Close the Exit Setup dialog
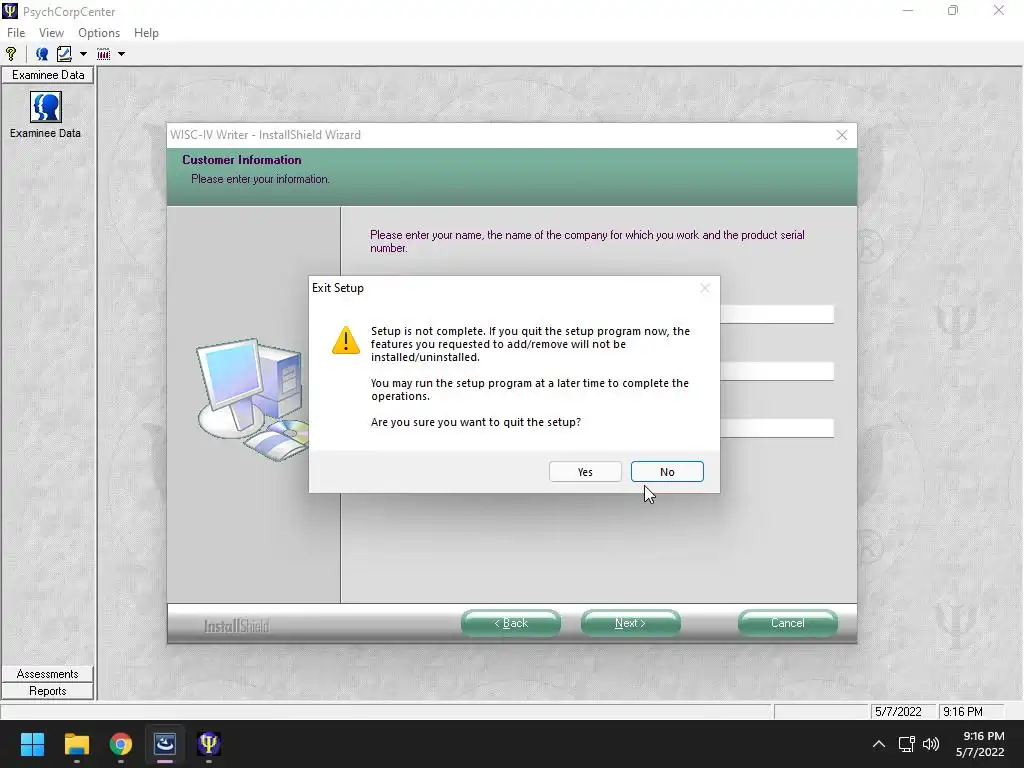 [705, 288]
